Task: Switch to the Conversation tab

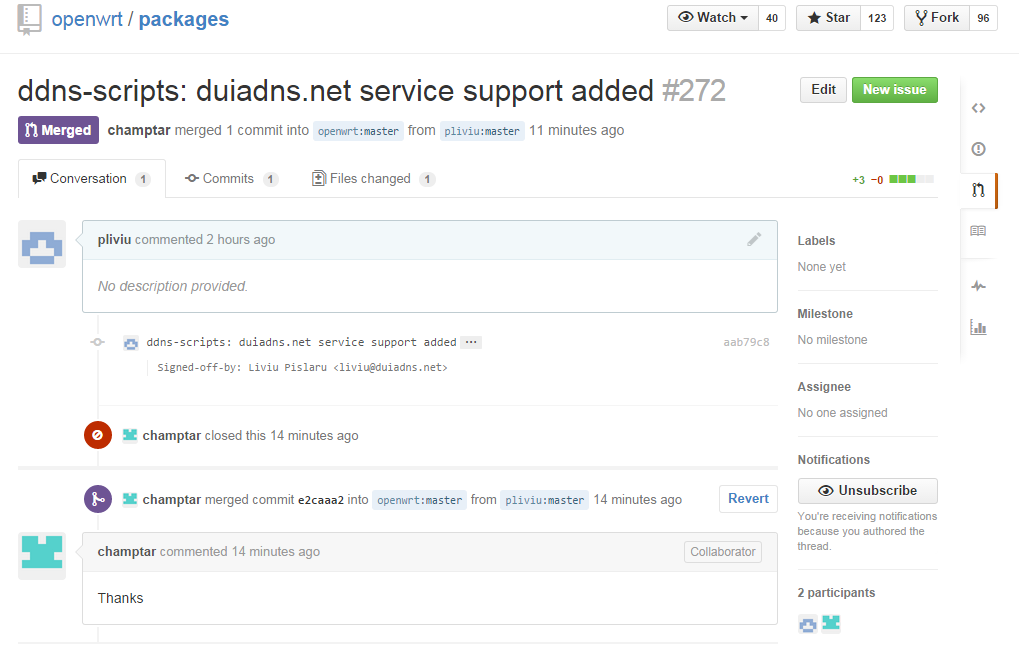Action: coord(92,179)
